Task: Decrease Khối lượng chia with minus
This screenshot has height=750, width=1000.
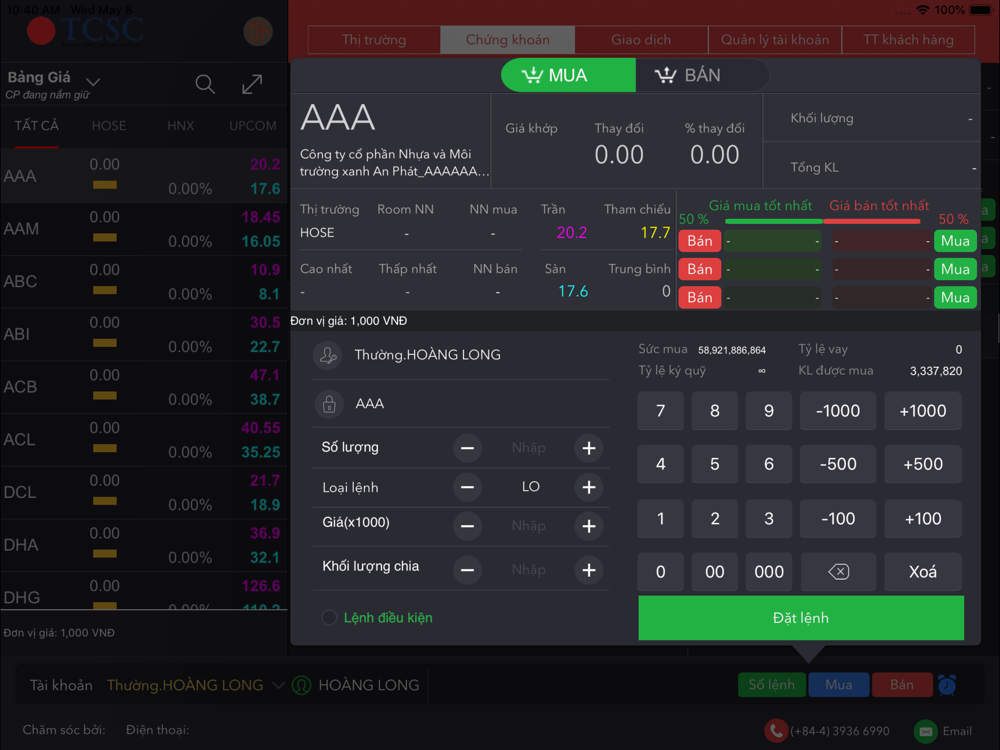Action: pyautogui.click(x=467, y=570)
